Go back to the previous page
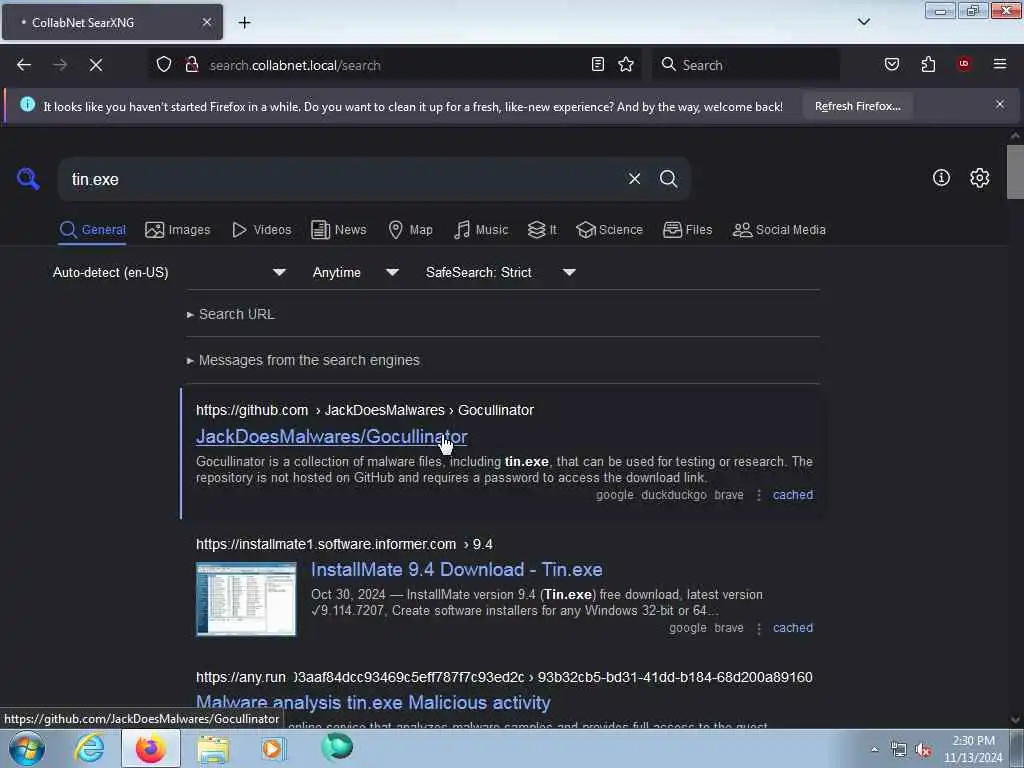1024x768 pixels. pyautogui.click(x=24, y=65)
